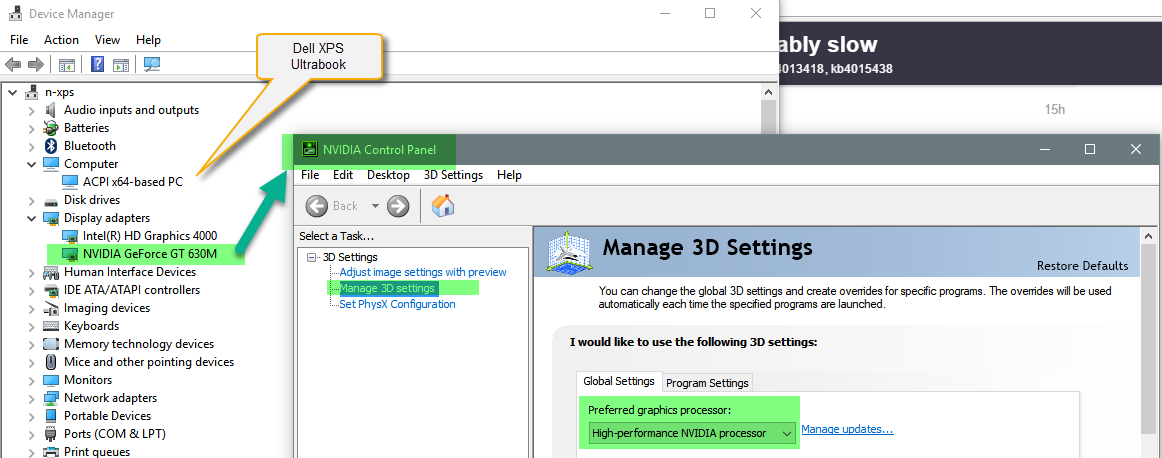The width and height of the screenshot is (1162, 458).
Task: Click the Bluetooth logo icon in device tree
Action: coord(51,146)
